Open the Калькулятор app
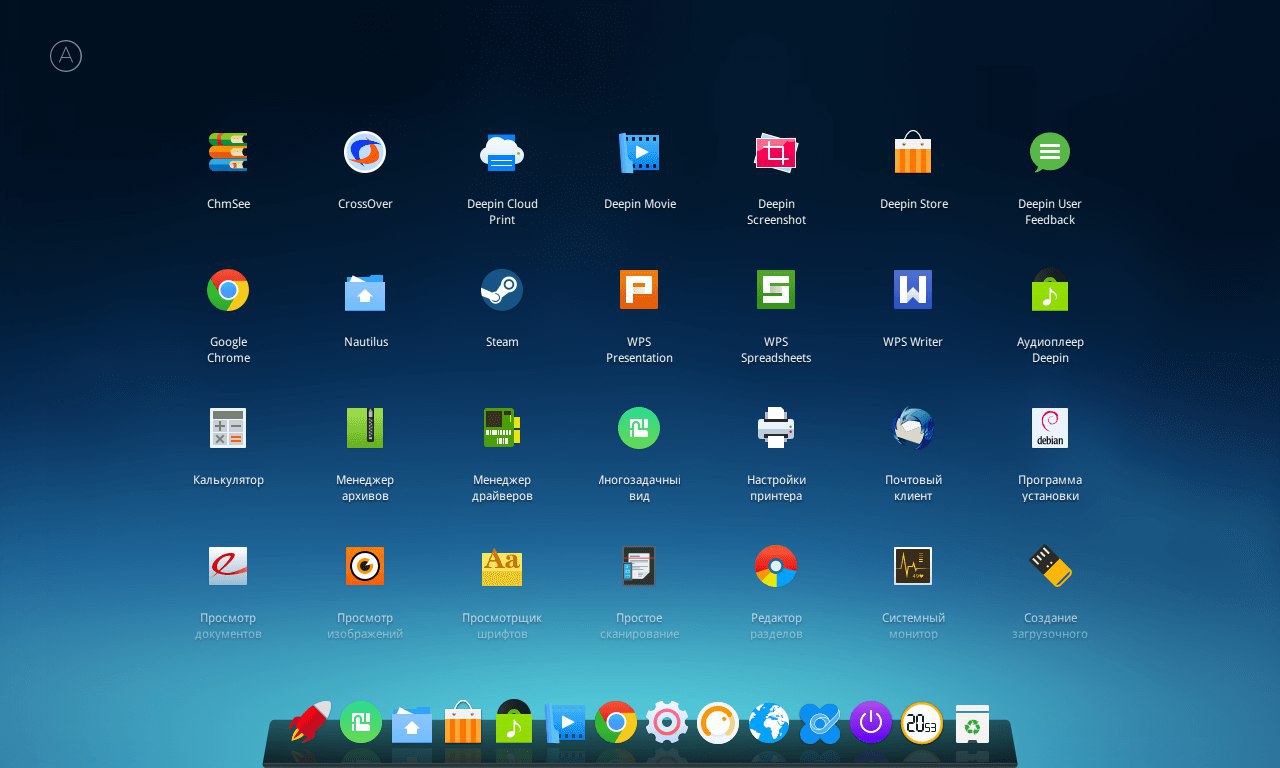Viewport: 1280px width, 768px height. click(x=228, y=428)
